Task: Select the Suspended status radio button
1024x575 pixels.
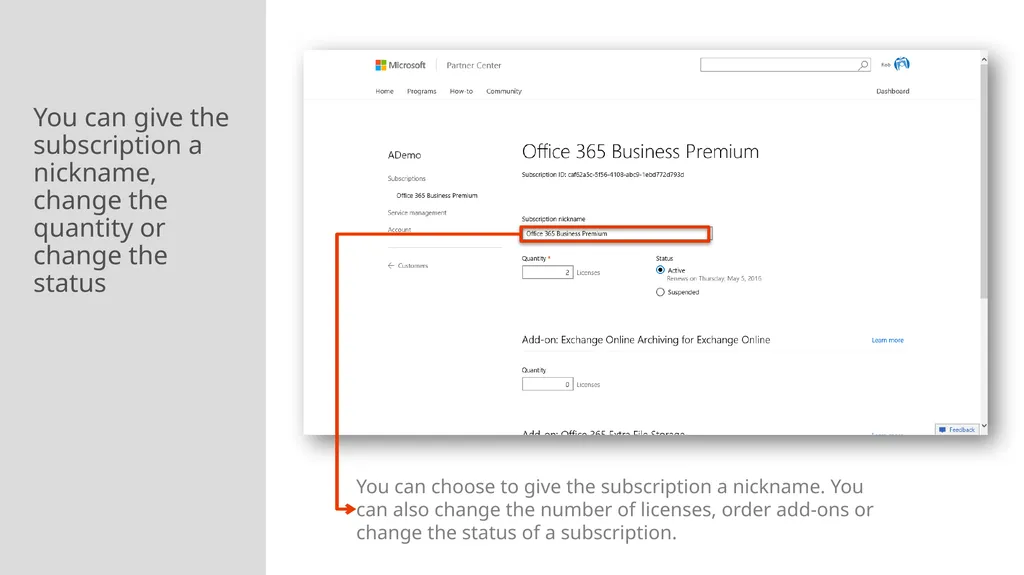Action: [660, 292]
